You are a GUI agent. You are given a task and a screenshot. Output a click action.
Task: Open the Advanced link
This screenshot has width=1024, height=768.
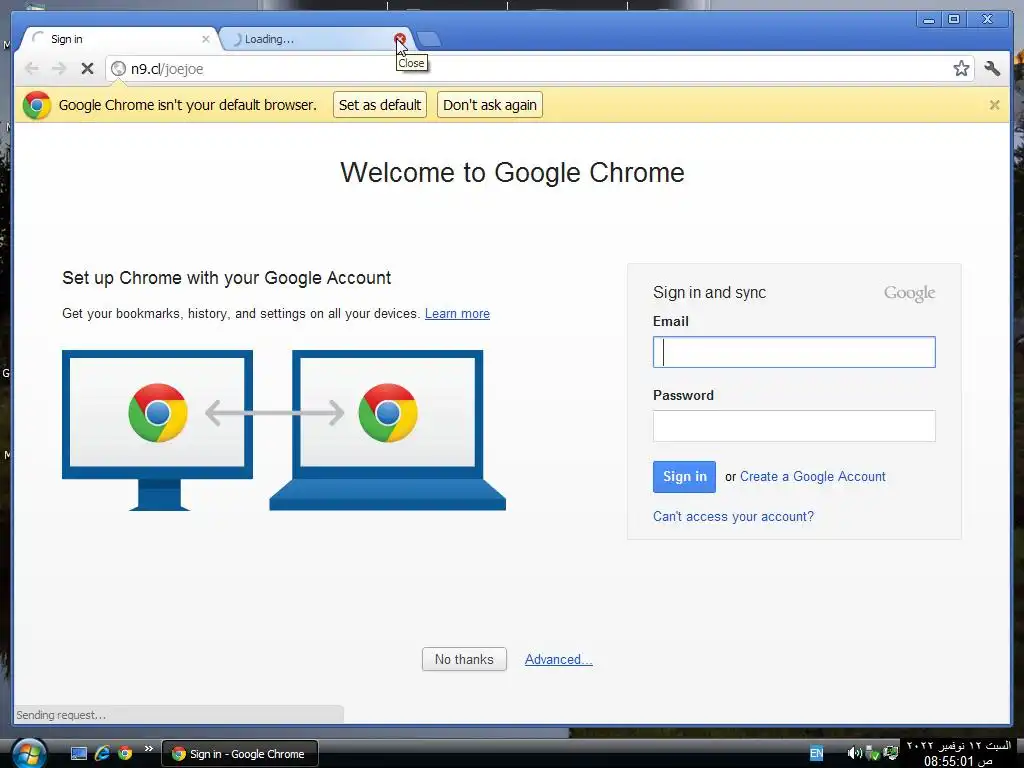click(x=558, y=660)
